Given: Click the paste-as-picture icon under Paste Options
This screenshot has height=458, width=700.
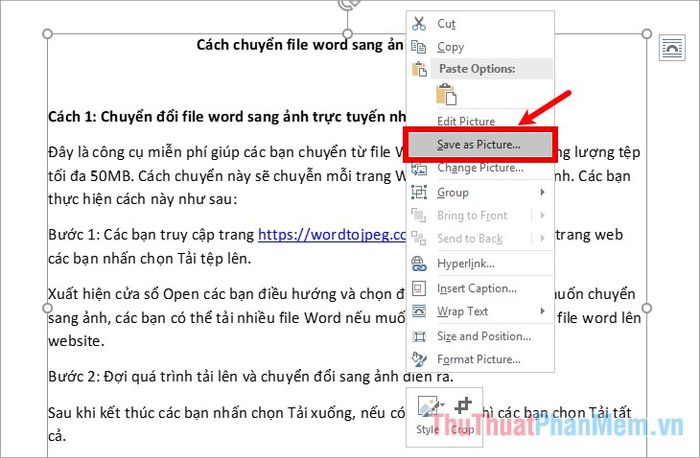Looking at the screenshot, I should 444,96.
